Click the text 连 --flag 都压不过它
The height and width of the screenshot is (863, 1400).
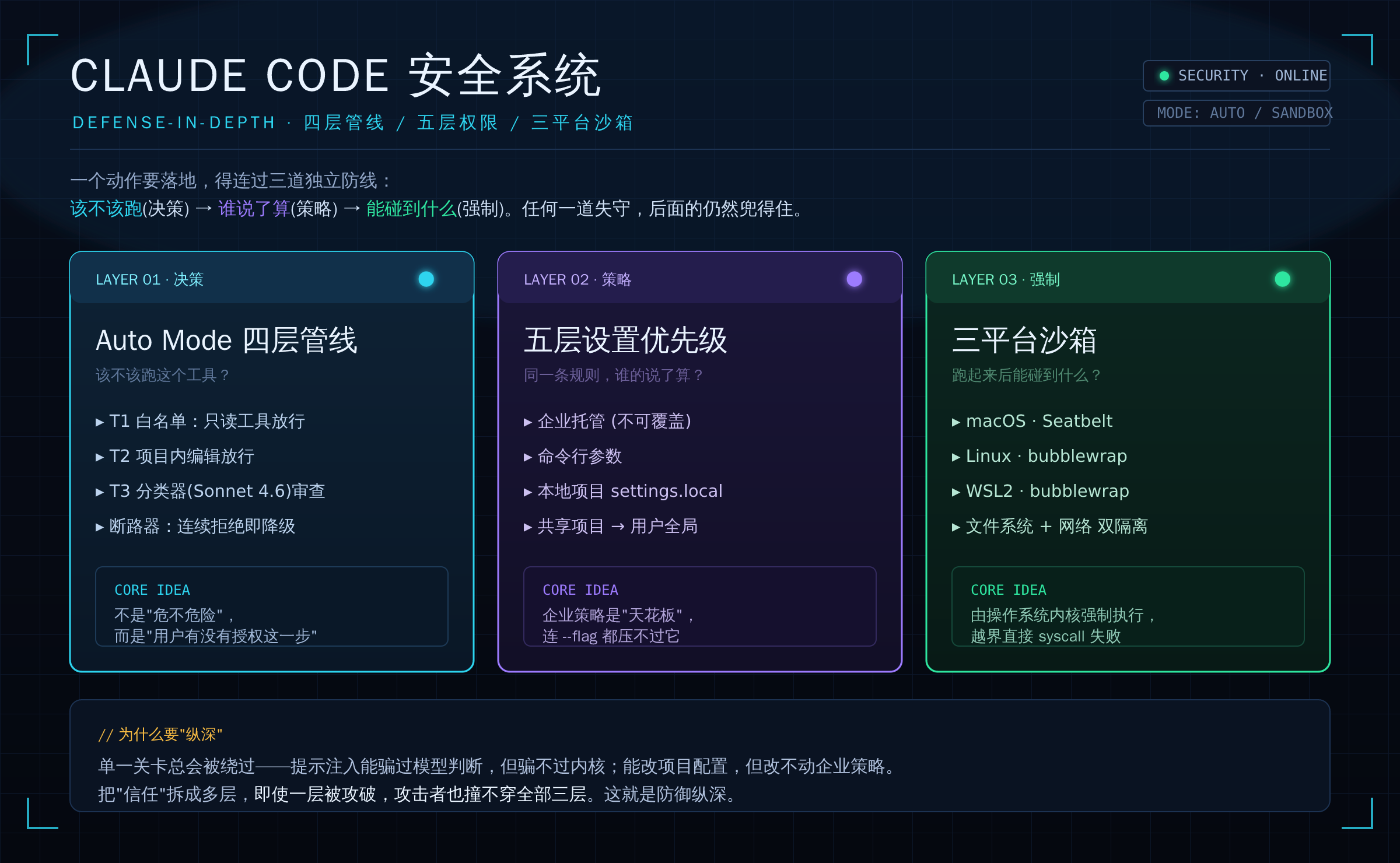pos(611,636)
